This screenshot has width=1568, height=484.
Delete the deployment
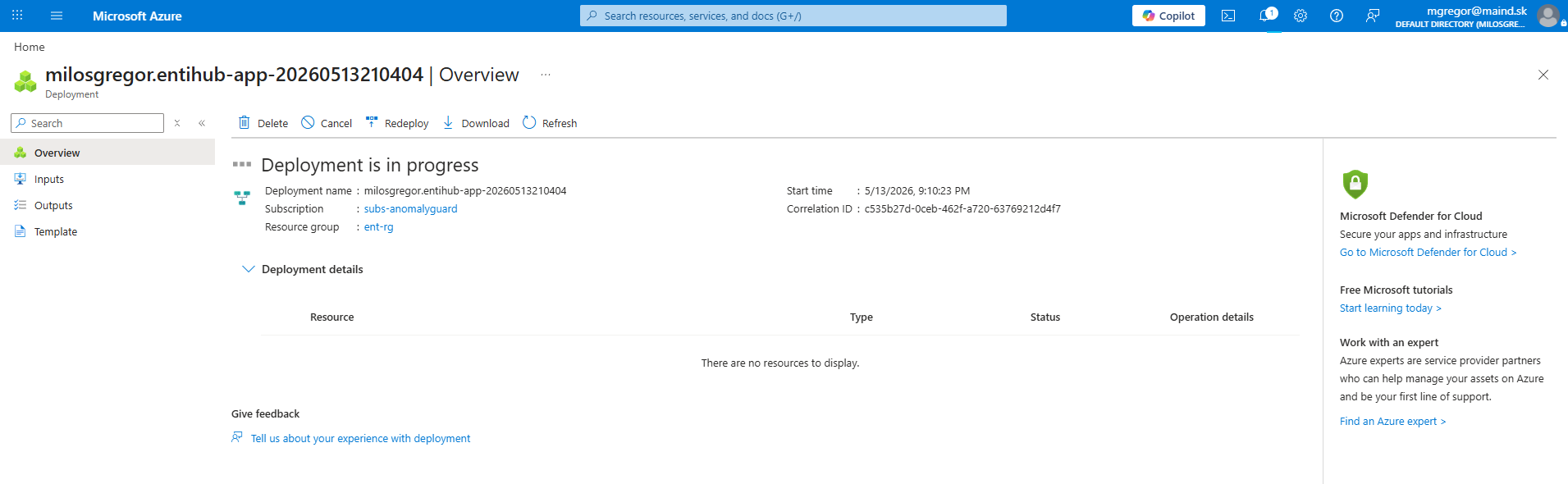tap(263, 123)
